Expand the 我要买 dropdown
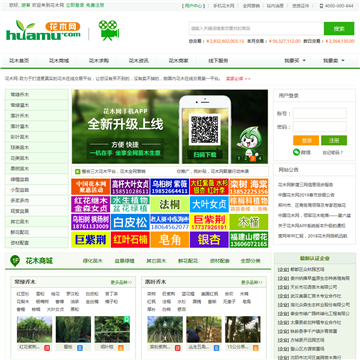Screen dimensions: 360x360 (x=295, y=61)
